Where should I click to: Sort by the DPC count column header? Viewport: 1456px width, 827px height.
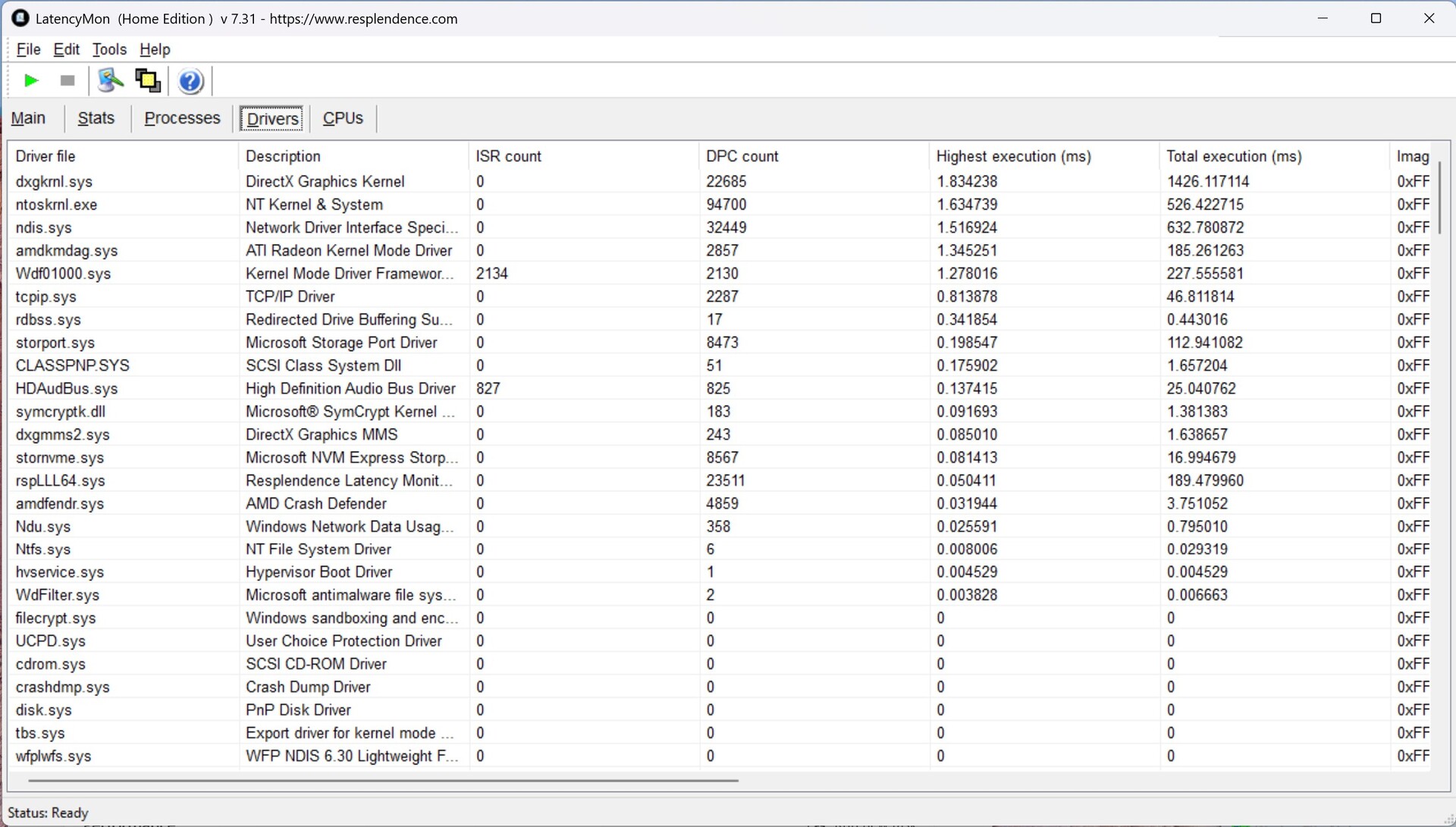click(x=742, y=156)
